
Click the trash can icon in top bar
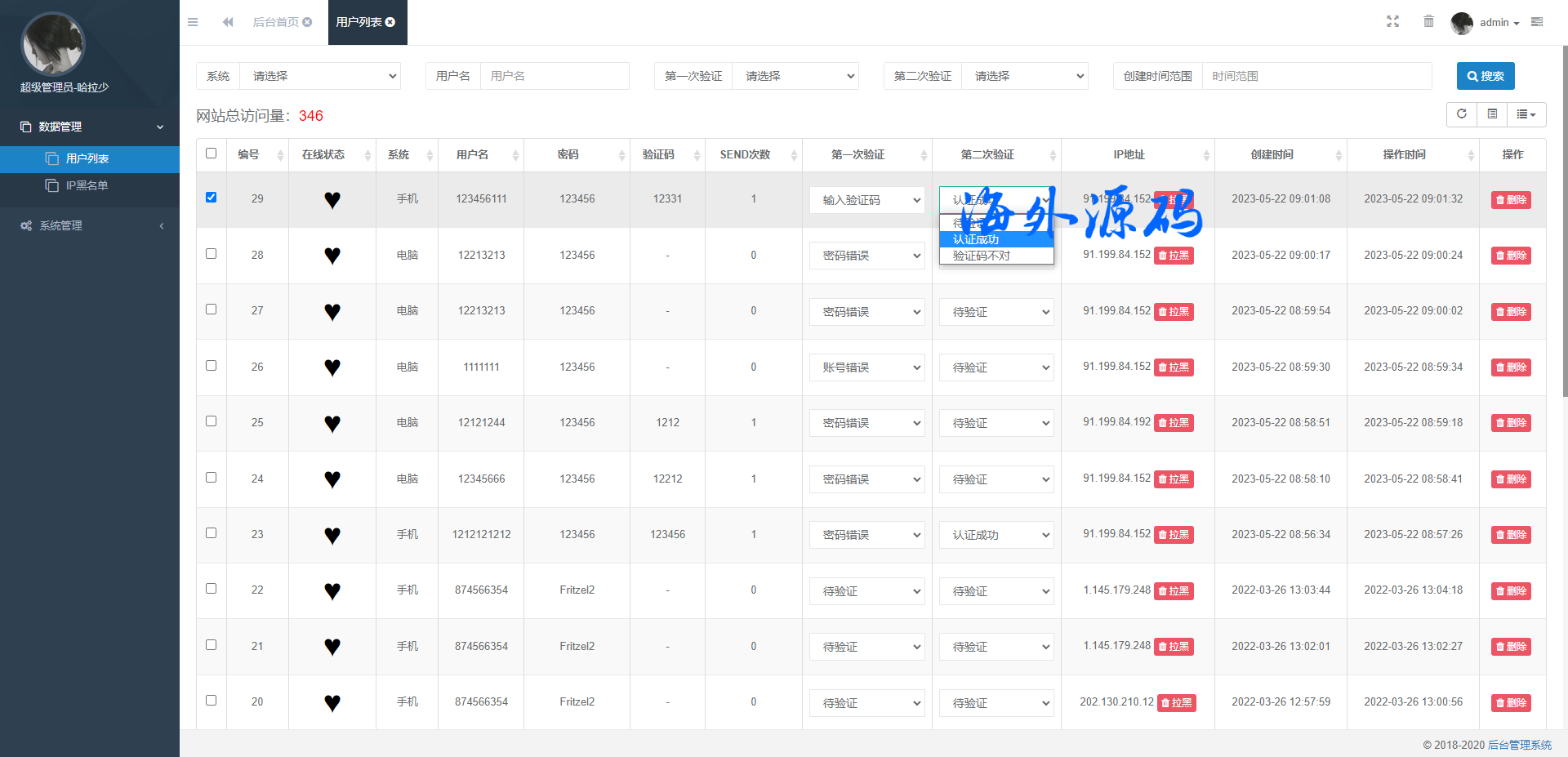pos(1428,22)
